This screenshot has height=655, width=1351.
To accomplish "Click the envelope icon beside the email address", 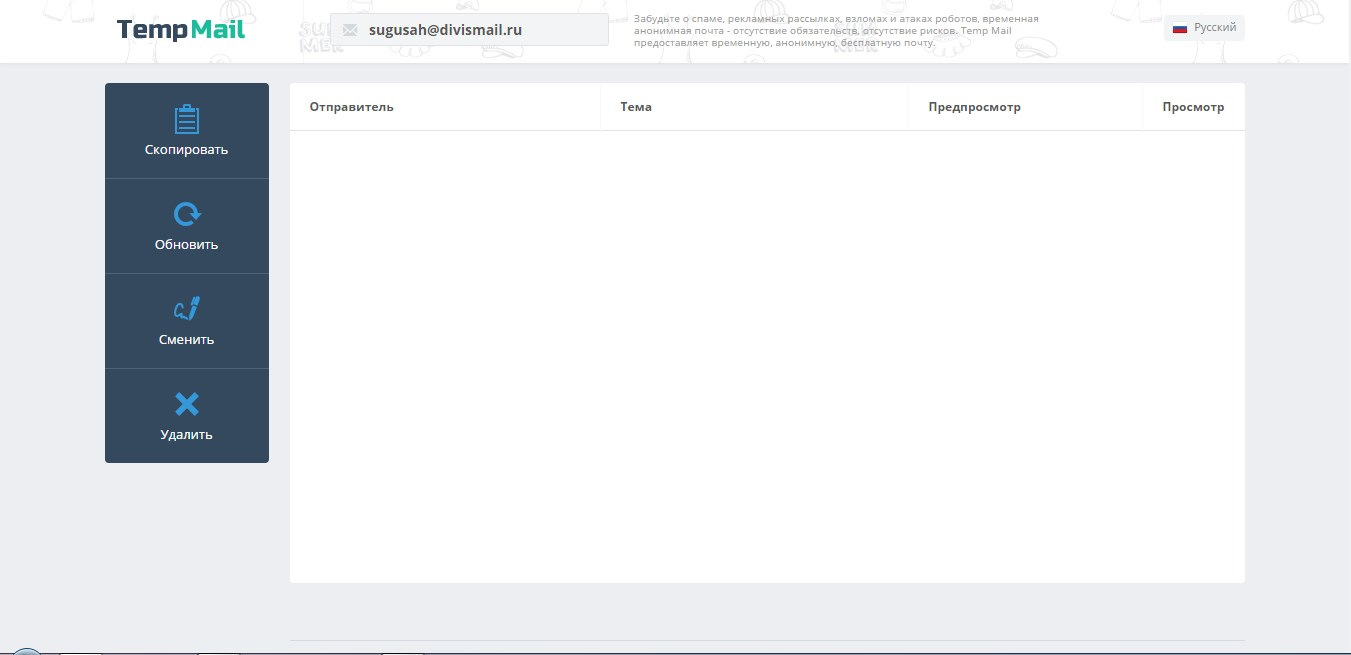I will 349,30.
